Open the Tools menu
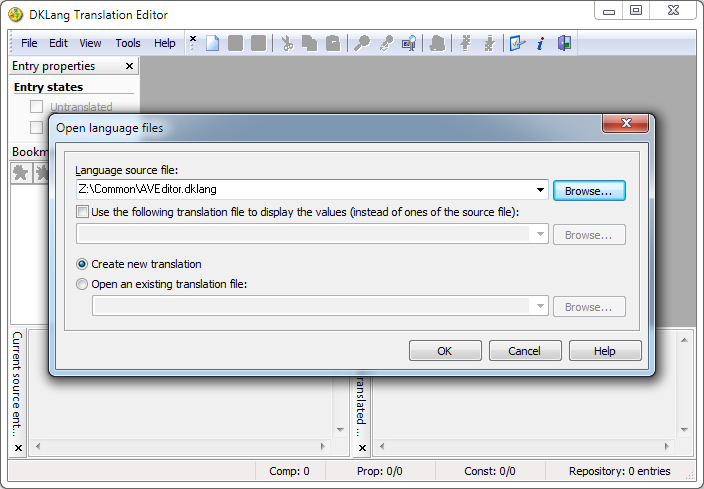 128,43
